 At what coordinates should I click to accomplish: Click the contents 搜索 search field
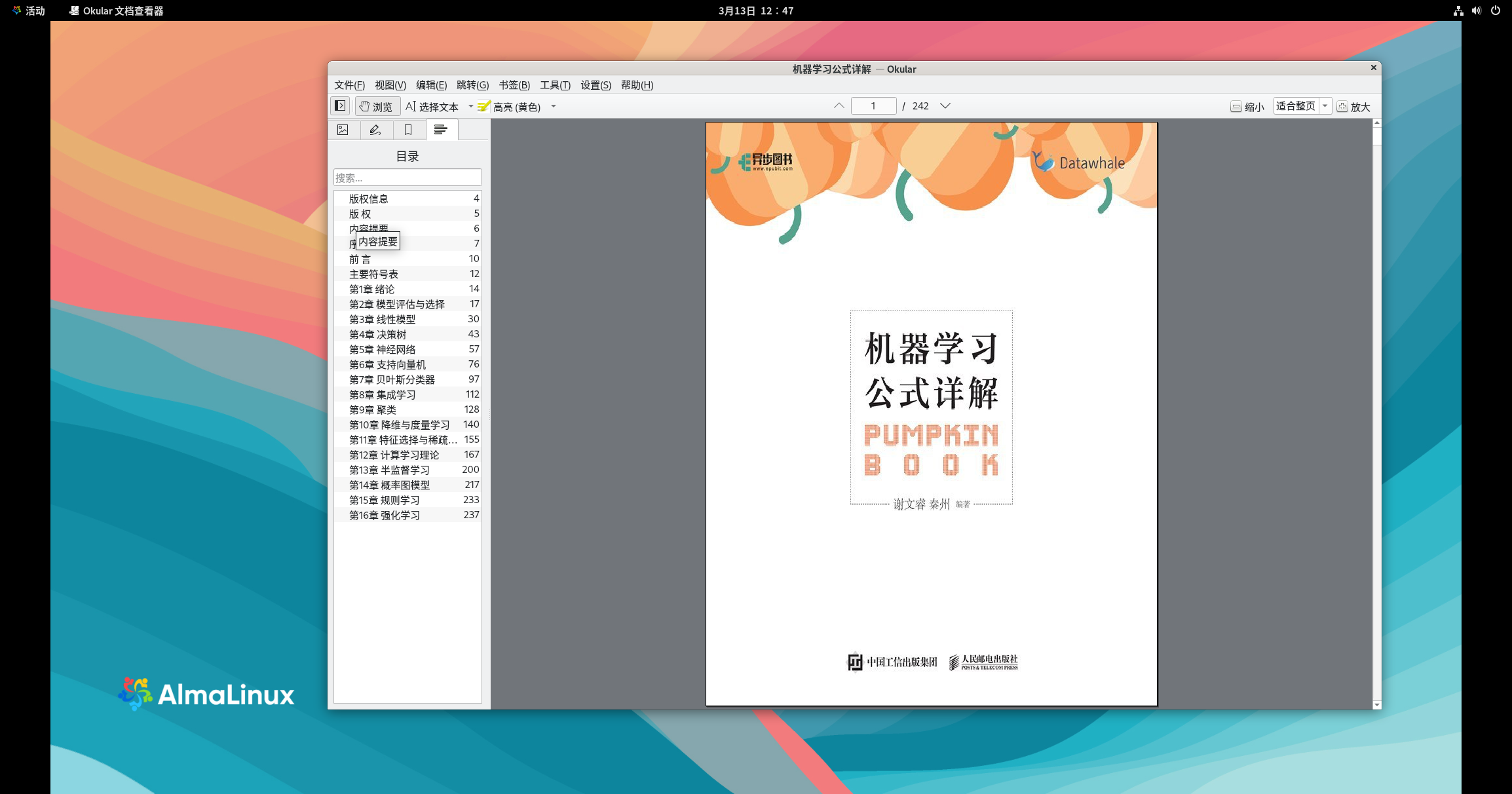[407, 178]
